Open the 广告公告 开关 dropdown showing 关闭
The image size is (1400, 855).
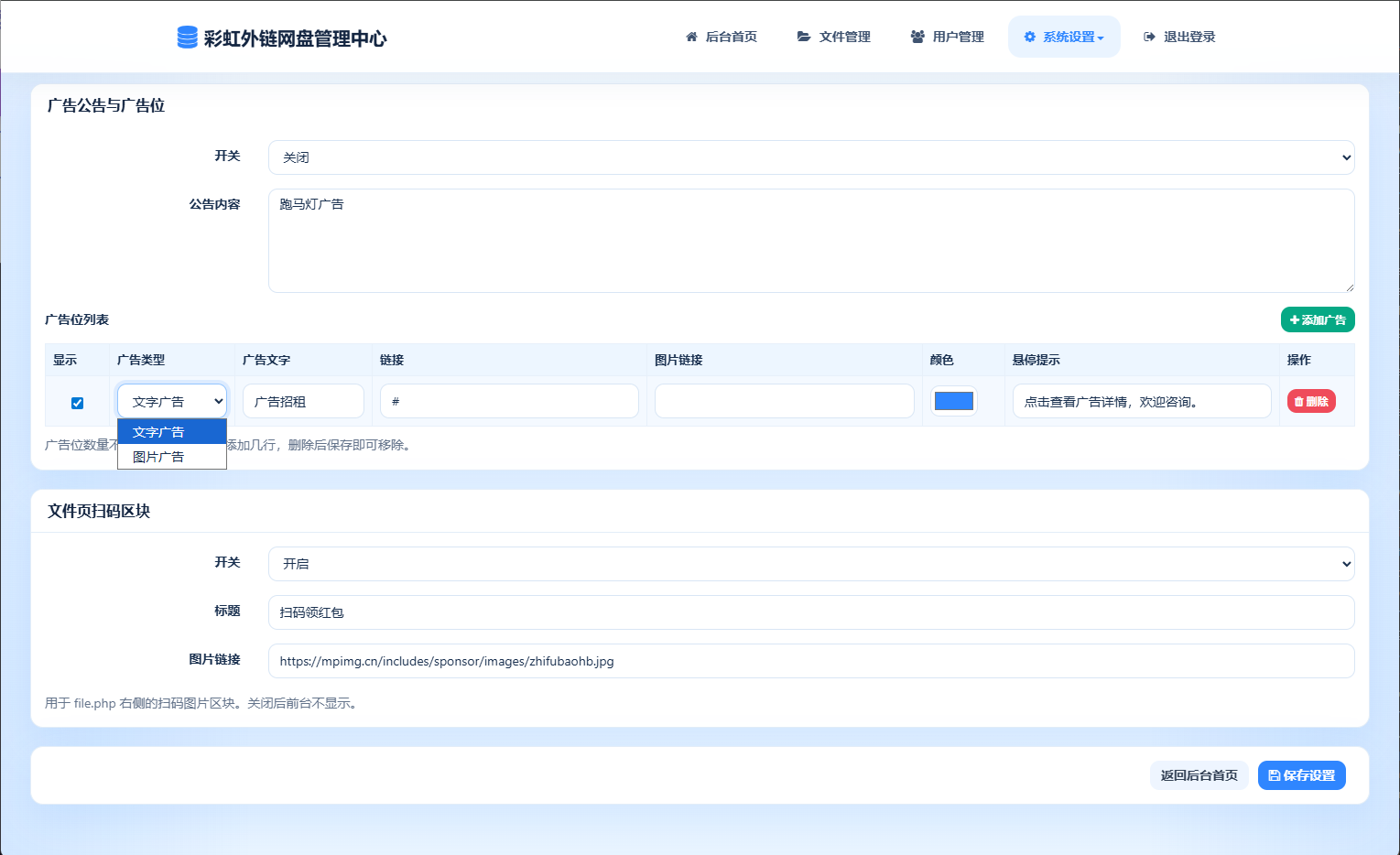coord(811,157)
